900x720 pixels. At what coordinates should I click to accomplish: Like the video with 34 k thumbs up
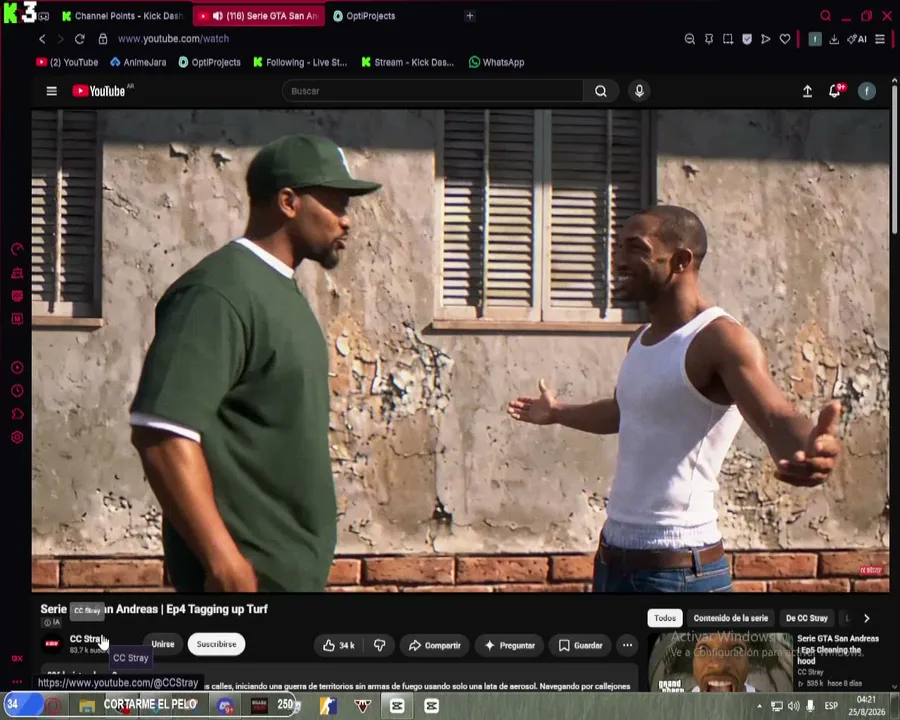coord(338,645)
